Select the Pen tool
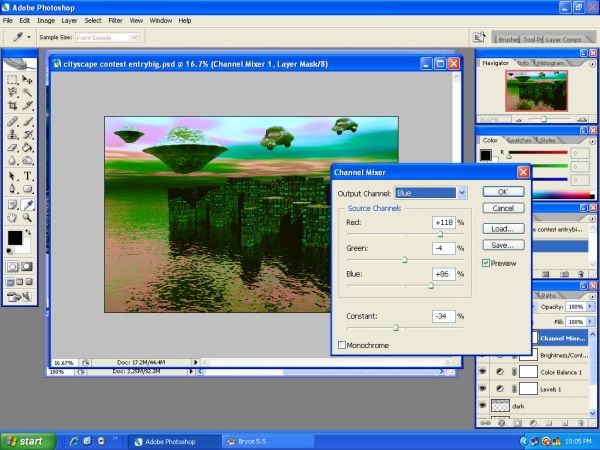This screenshot has height=450, width=600. [x=12, y=189]
